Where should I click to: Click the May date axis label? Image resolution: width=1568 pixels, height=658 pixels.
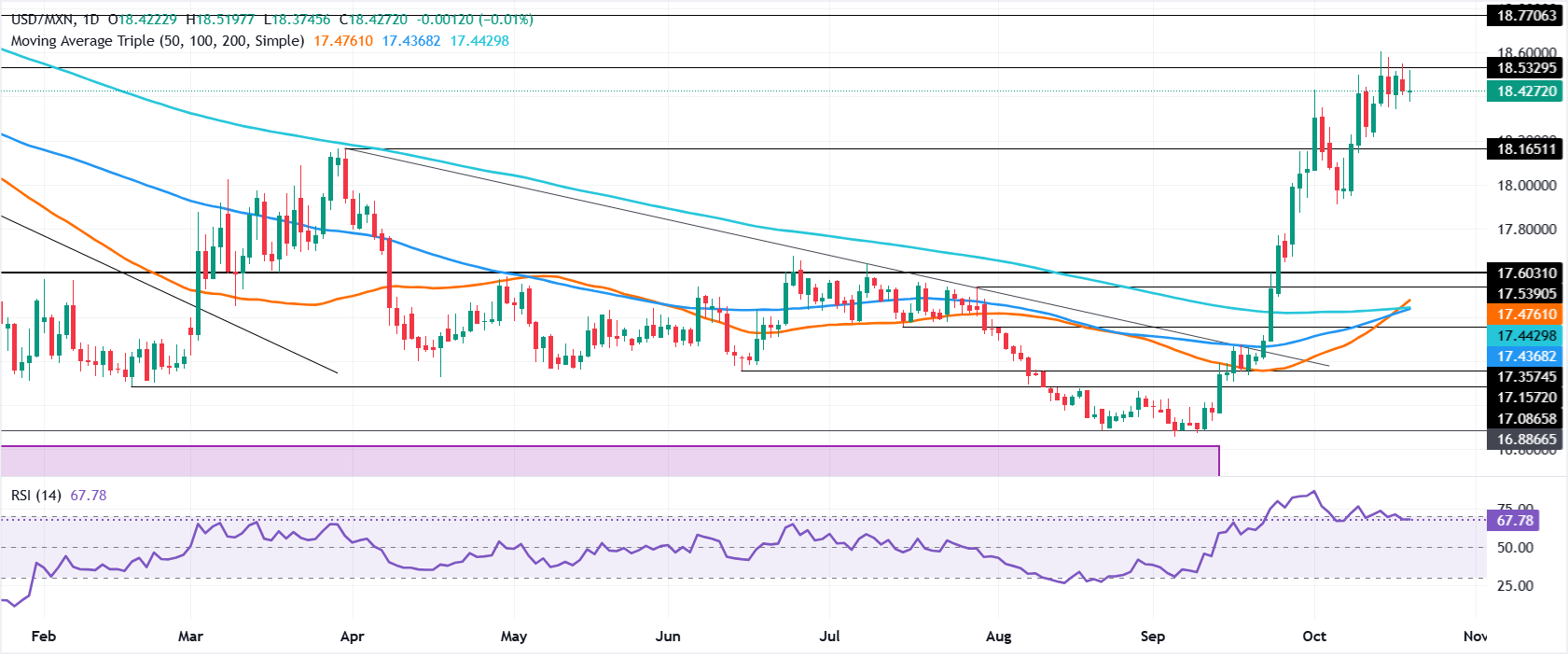[x=514, y=637]
